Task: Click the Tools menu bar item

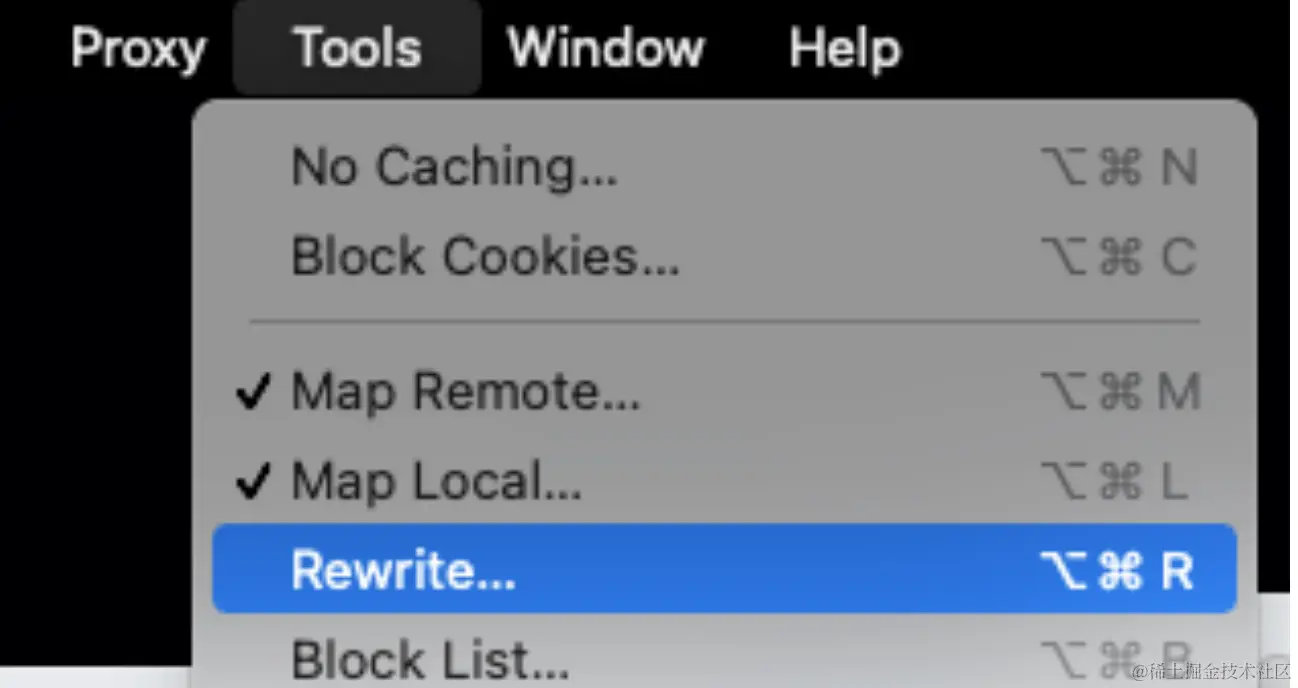Action: 357,48
